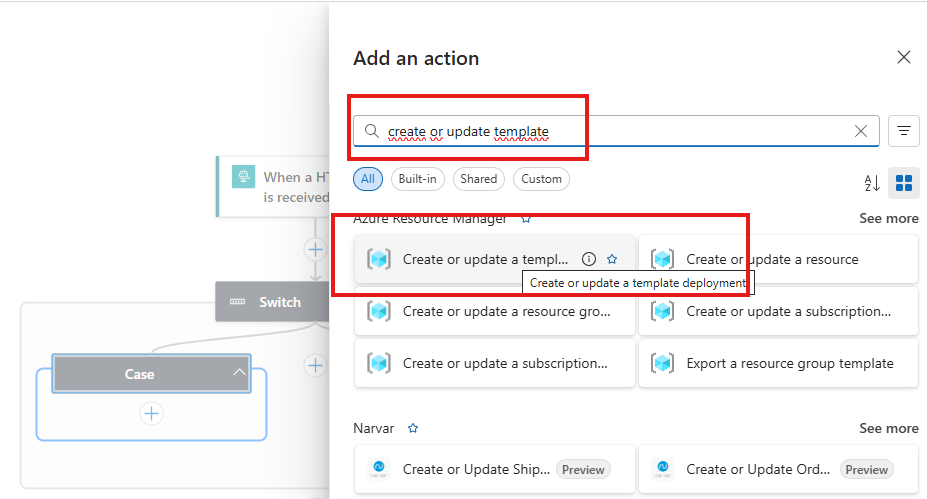
Task: Click Preview badge on Update Ship card
Action: [x=583, y=469]
